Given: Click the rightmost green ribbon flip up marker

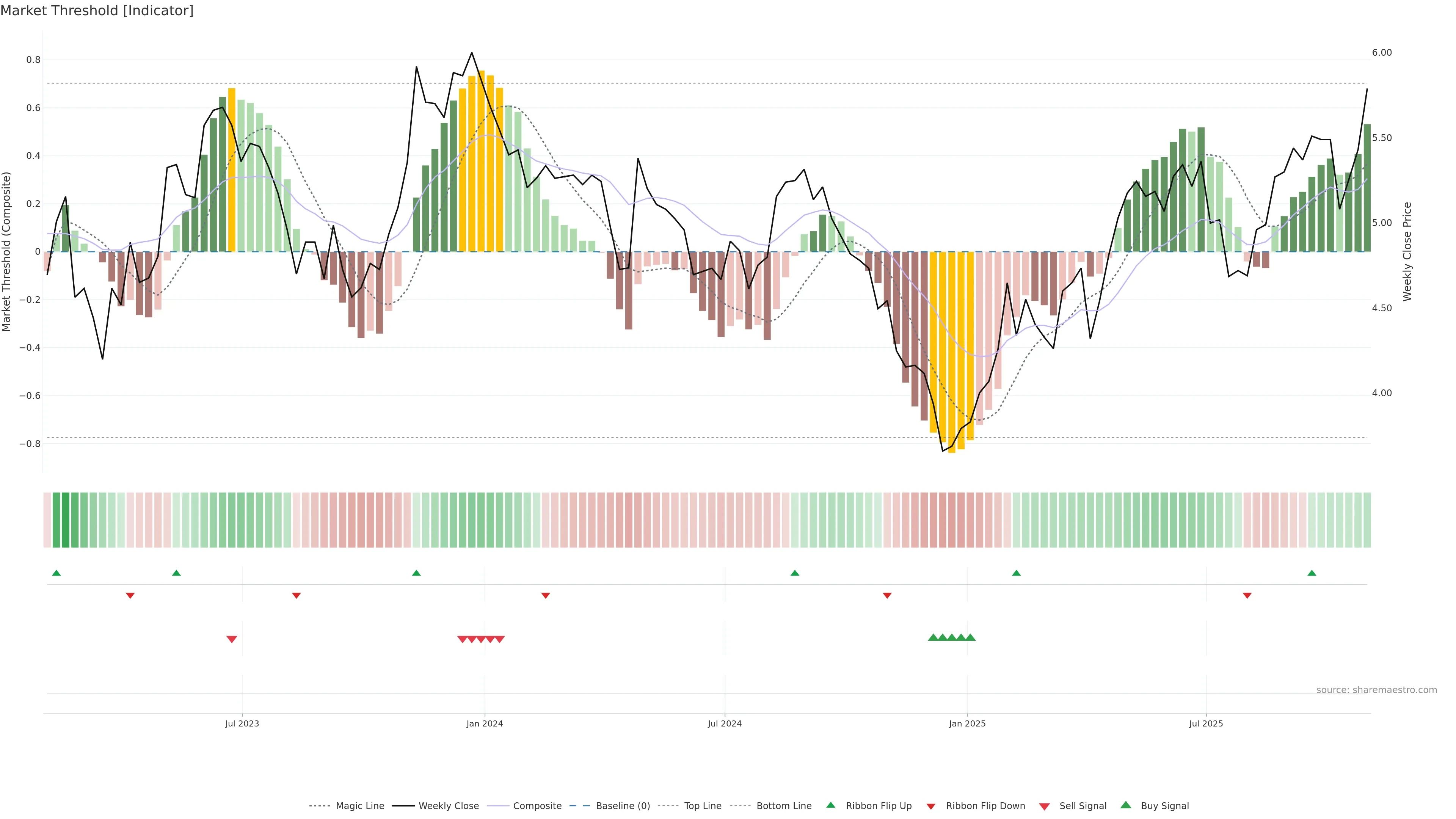Looking at the screenshot, I should click(1312, 573).
